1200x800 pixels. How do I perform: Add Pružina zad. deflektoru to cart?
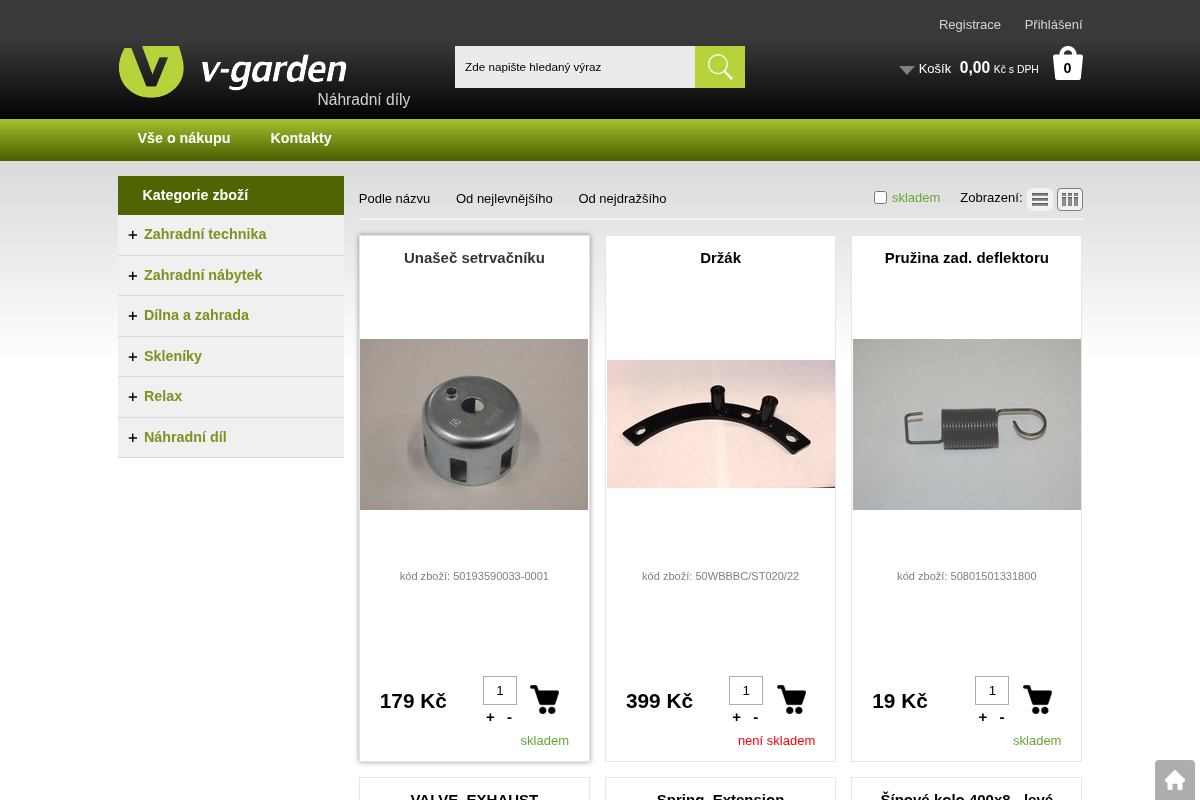pyautogui.click(x=1037, y=699)
